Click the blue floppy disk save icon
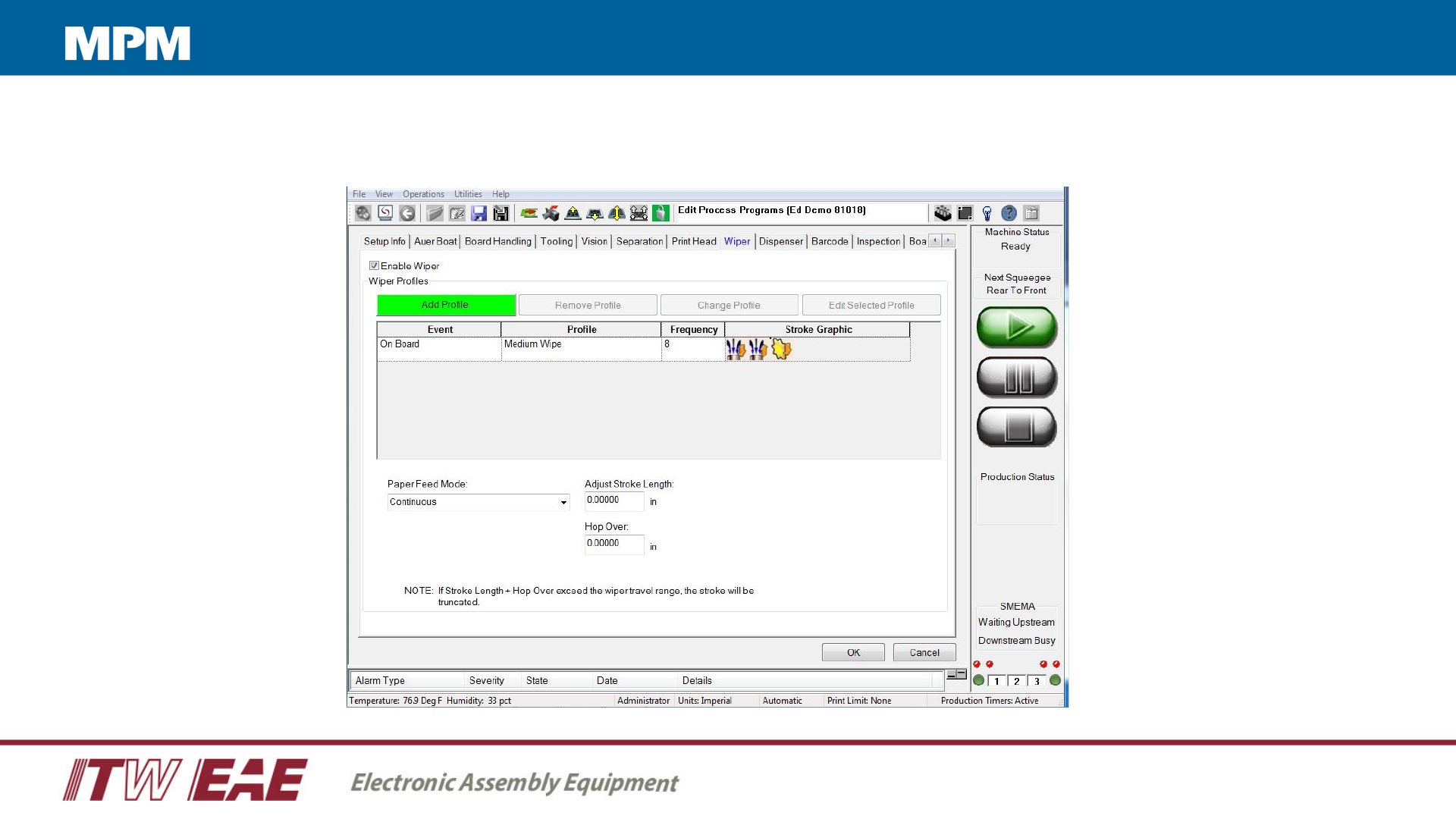This screenshot has width=1456, height=819. click(x=479, y=214)
